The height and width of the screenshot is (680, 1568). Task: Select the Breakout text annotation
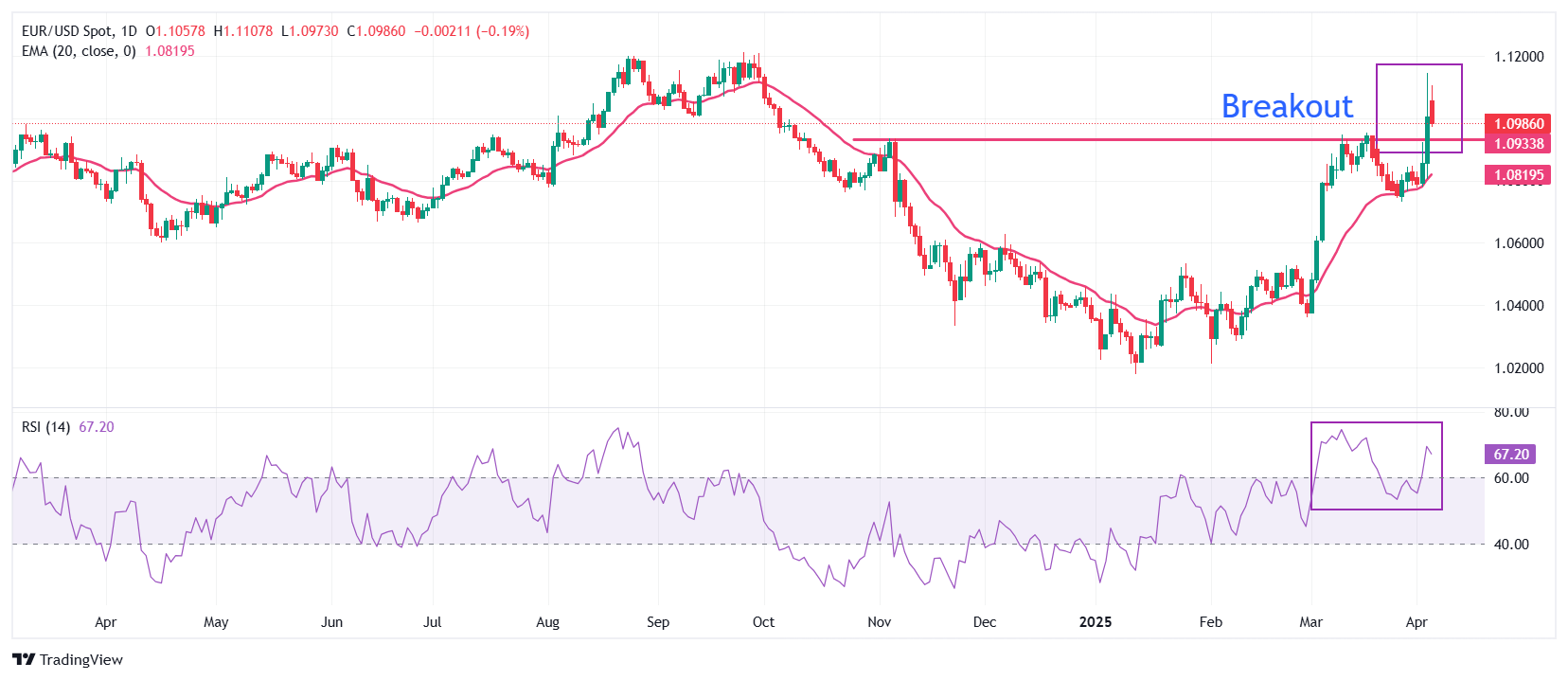[x=1287, y=106]
